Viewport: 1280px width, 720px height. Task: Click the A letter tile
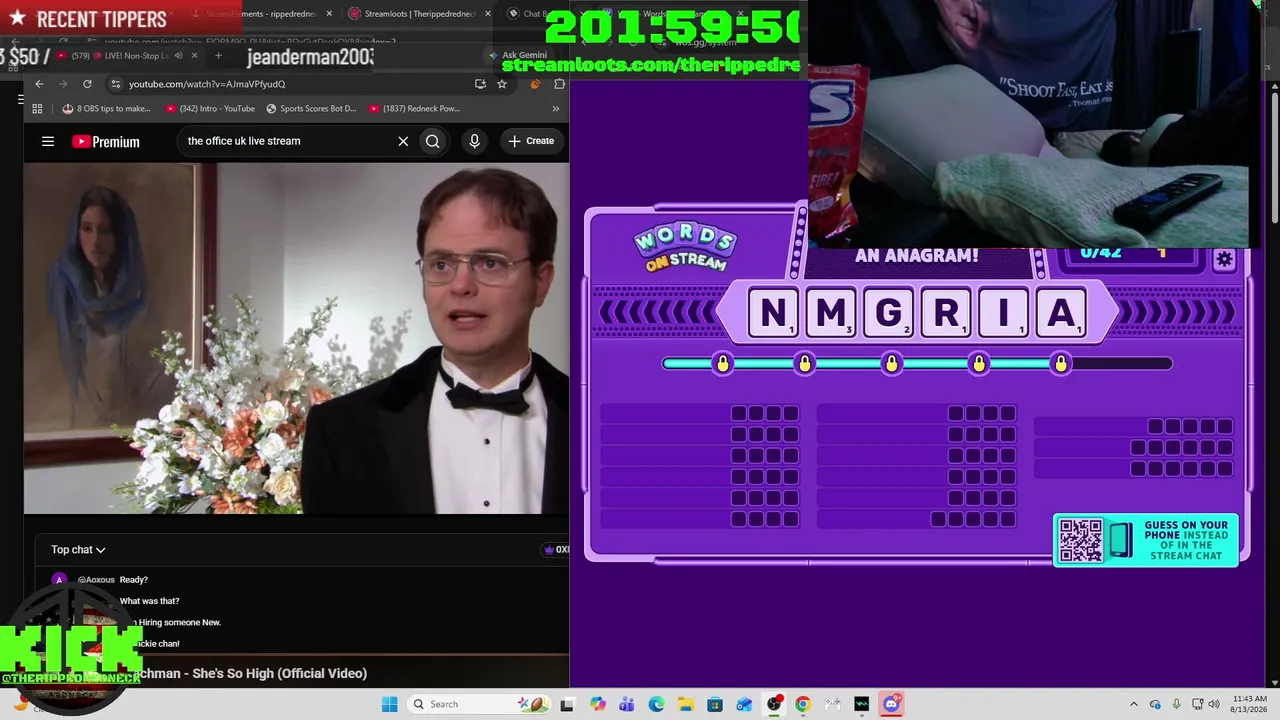(x=1061, y=313)
